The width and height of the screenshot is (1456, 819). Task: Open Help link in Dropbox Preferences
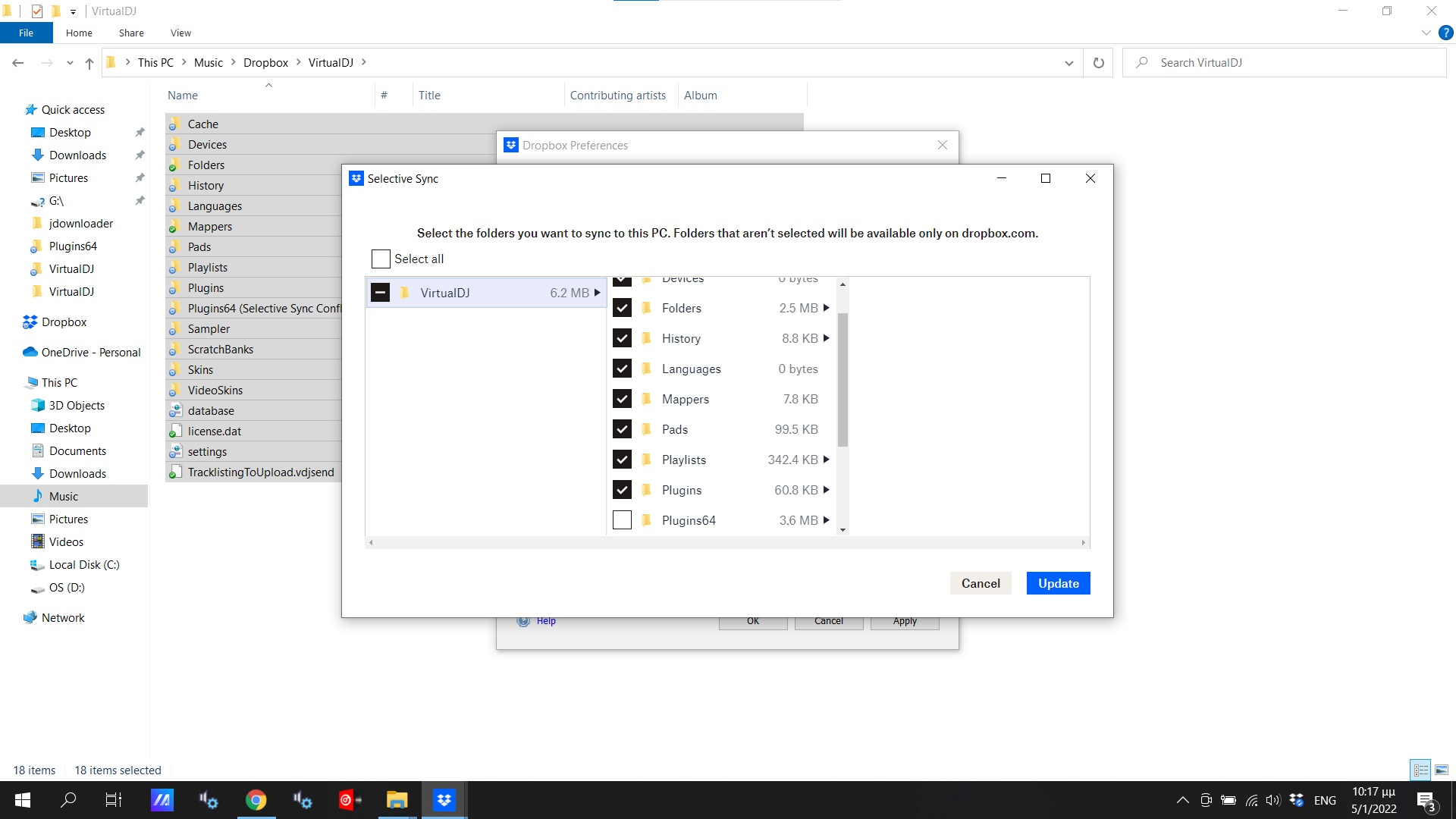(x=546, y=621)
